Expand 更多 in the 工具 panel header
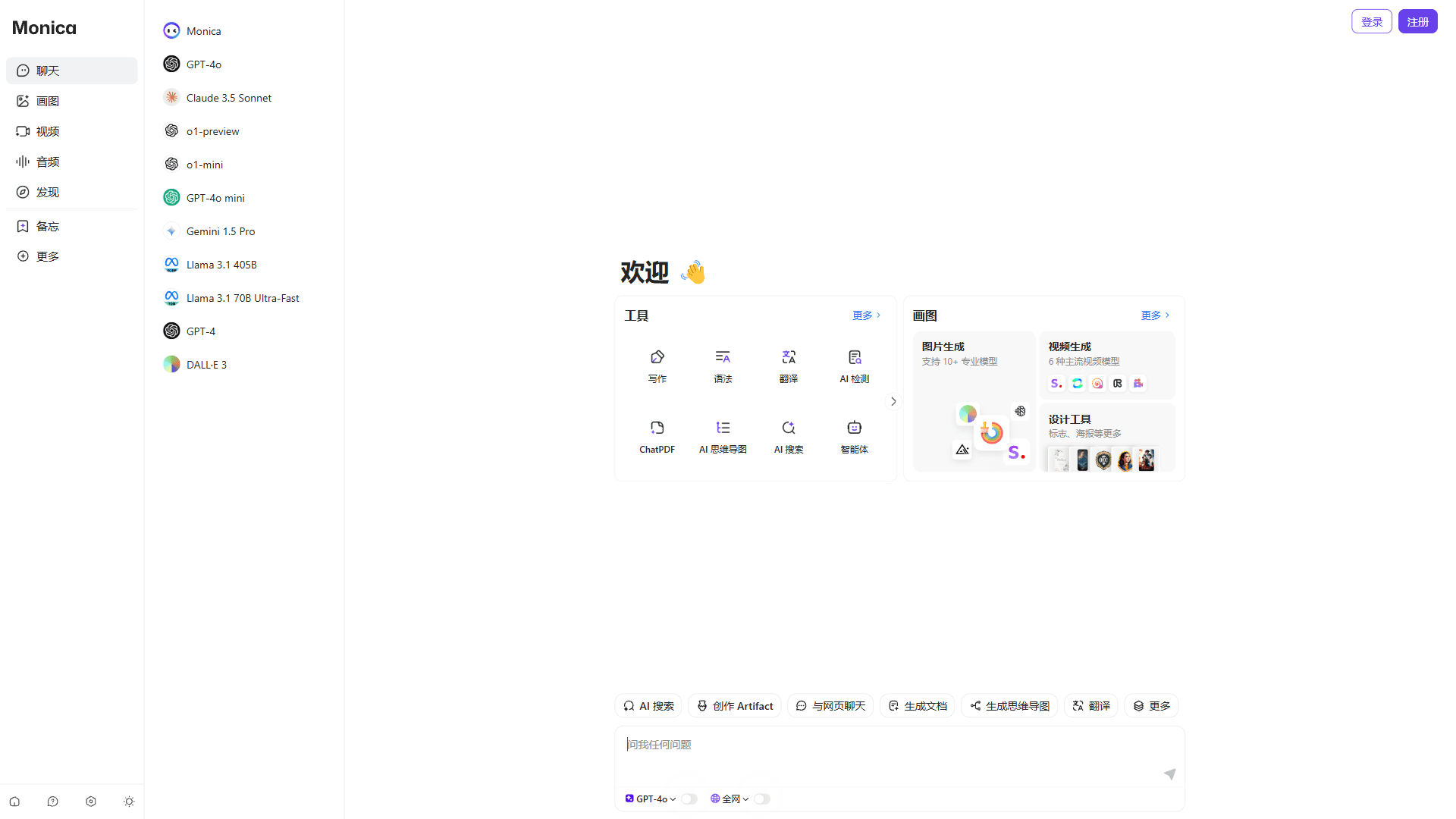The height and width of the screenshot is (819, 1456). click(866, 315)
